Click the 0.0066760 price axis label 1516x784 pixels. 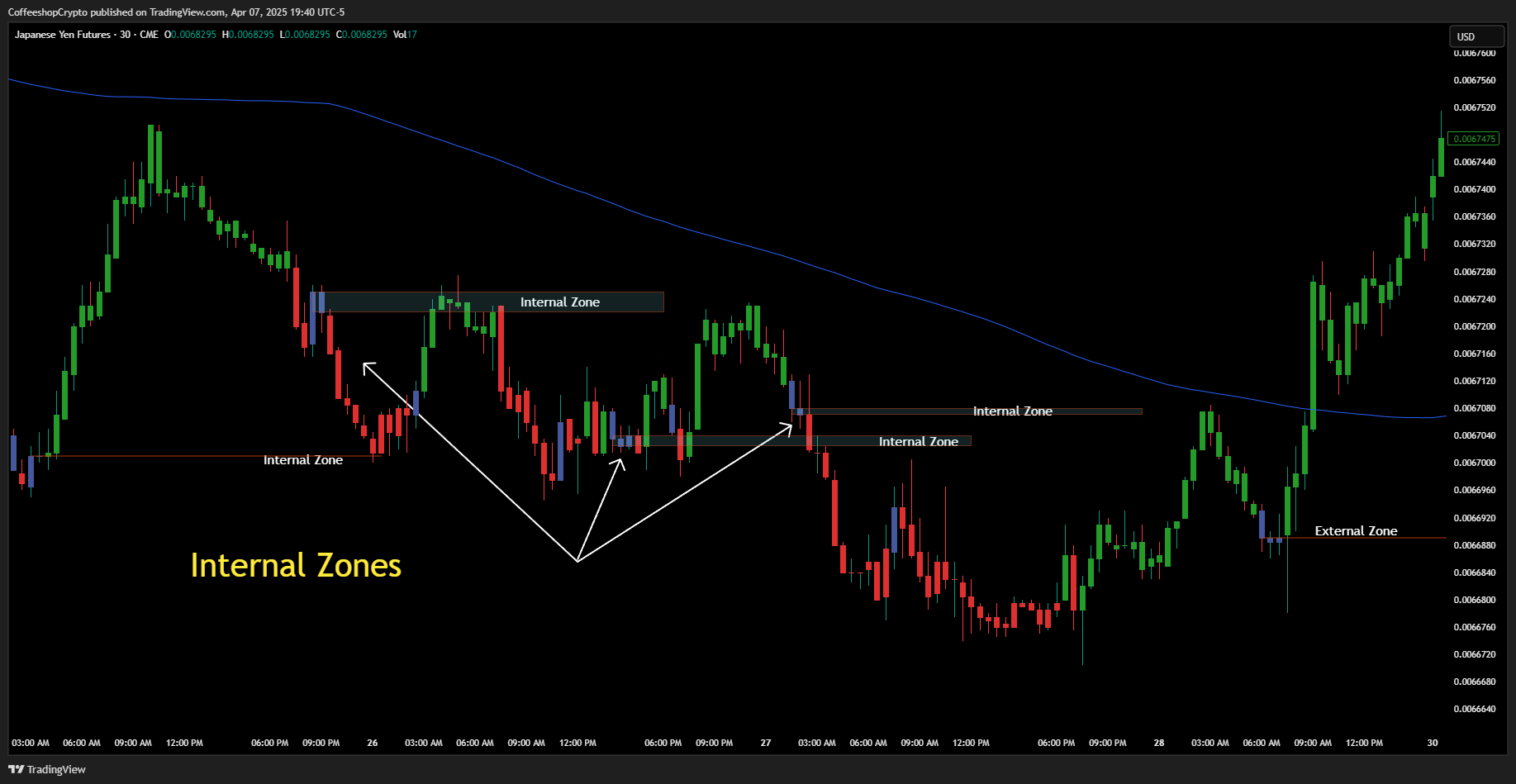click(1475, 627)
